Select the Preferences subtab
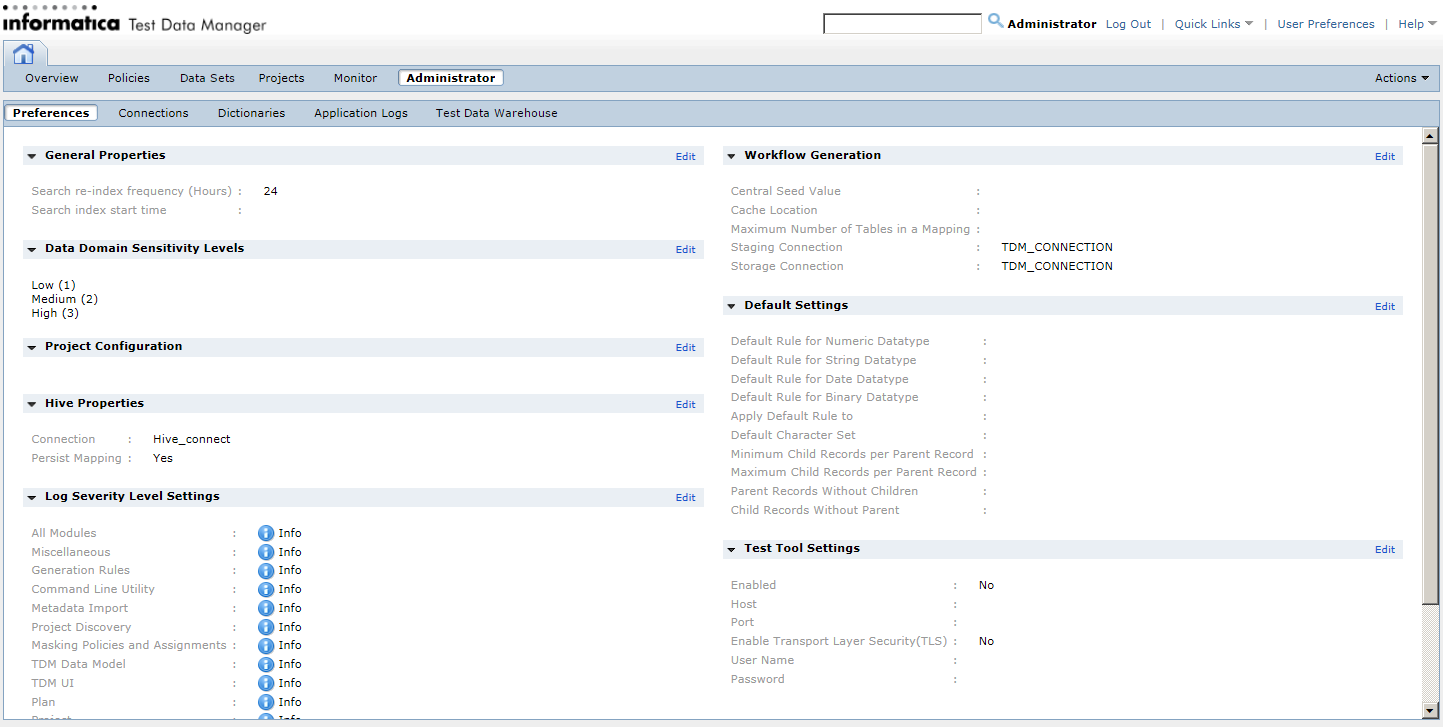This screenshot has height=727, width=1443. click(x=51, y=113)
